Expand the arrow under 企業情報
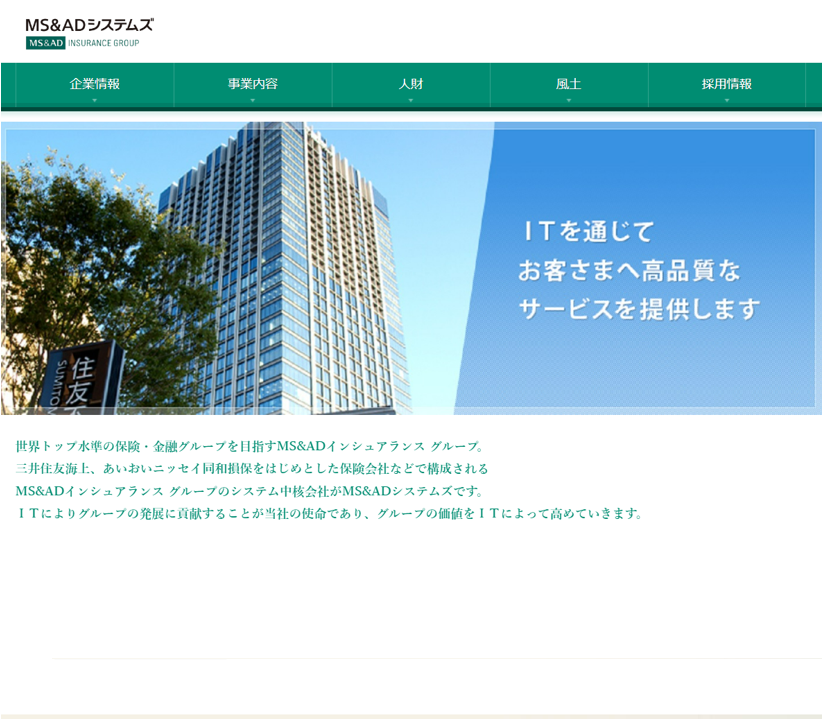Viewport: 822px width, 719px height. coord(95,100)
